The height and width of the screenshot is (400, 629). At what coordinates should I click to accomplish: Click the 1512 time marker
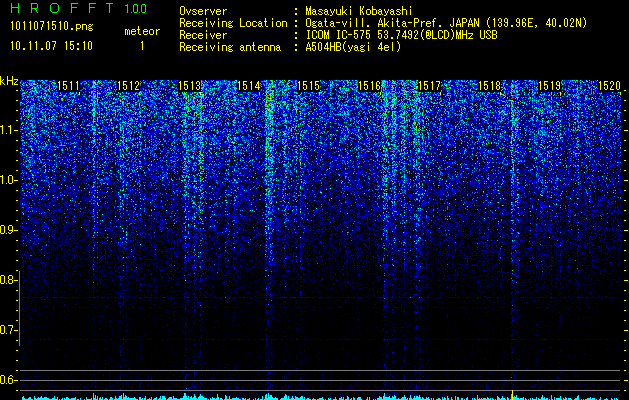(129, 86)
